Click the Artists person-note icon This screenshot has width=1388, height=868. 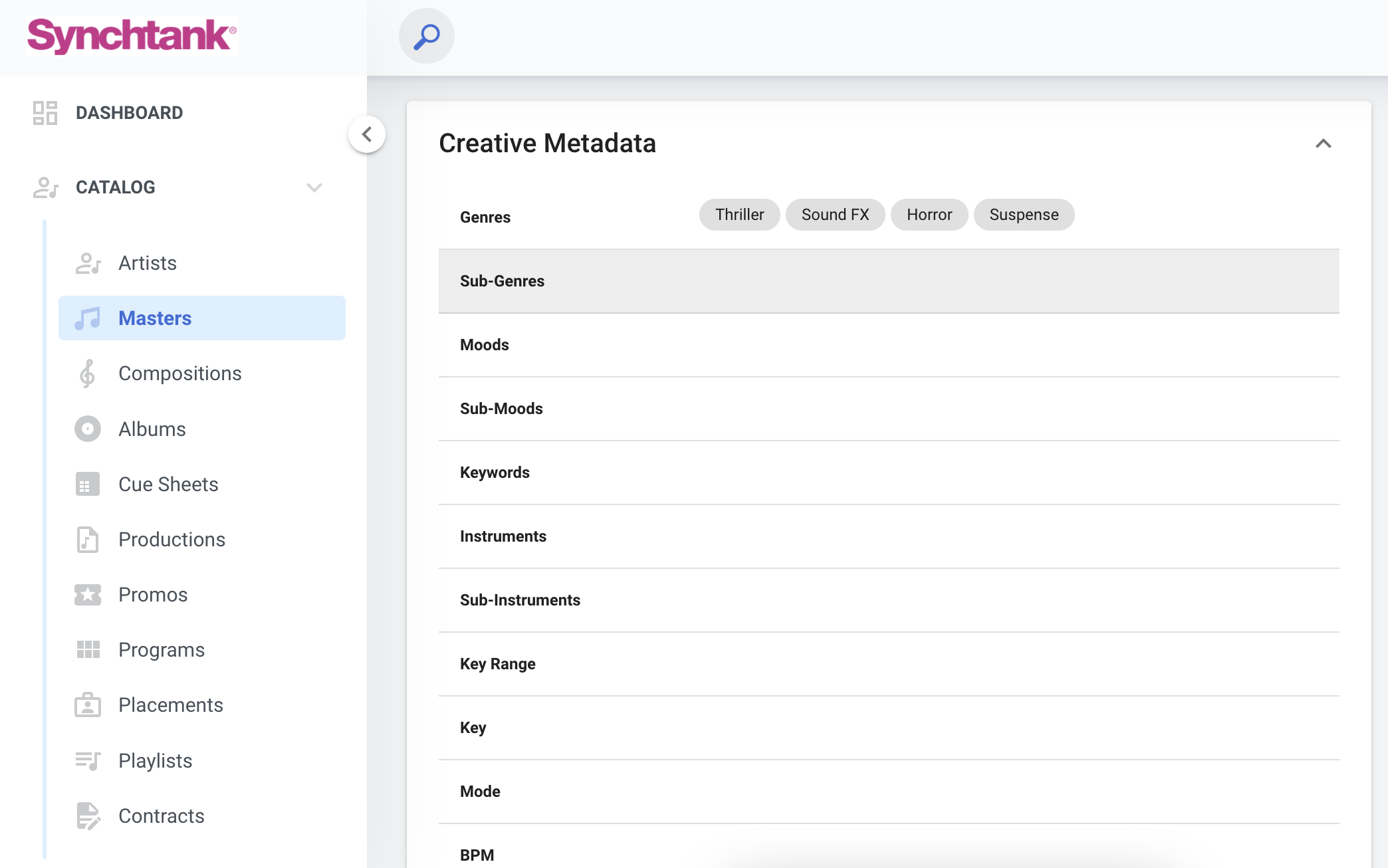point(88,263)
